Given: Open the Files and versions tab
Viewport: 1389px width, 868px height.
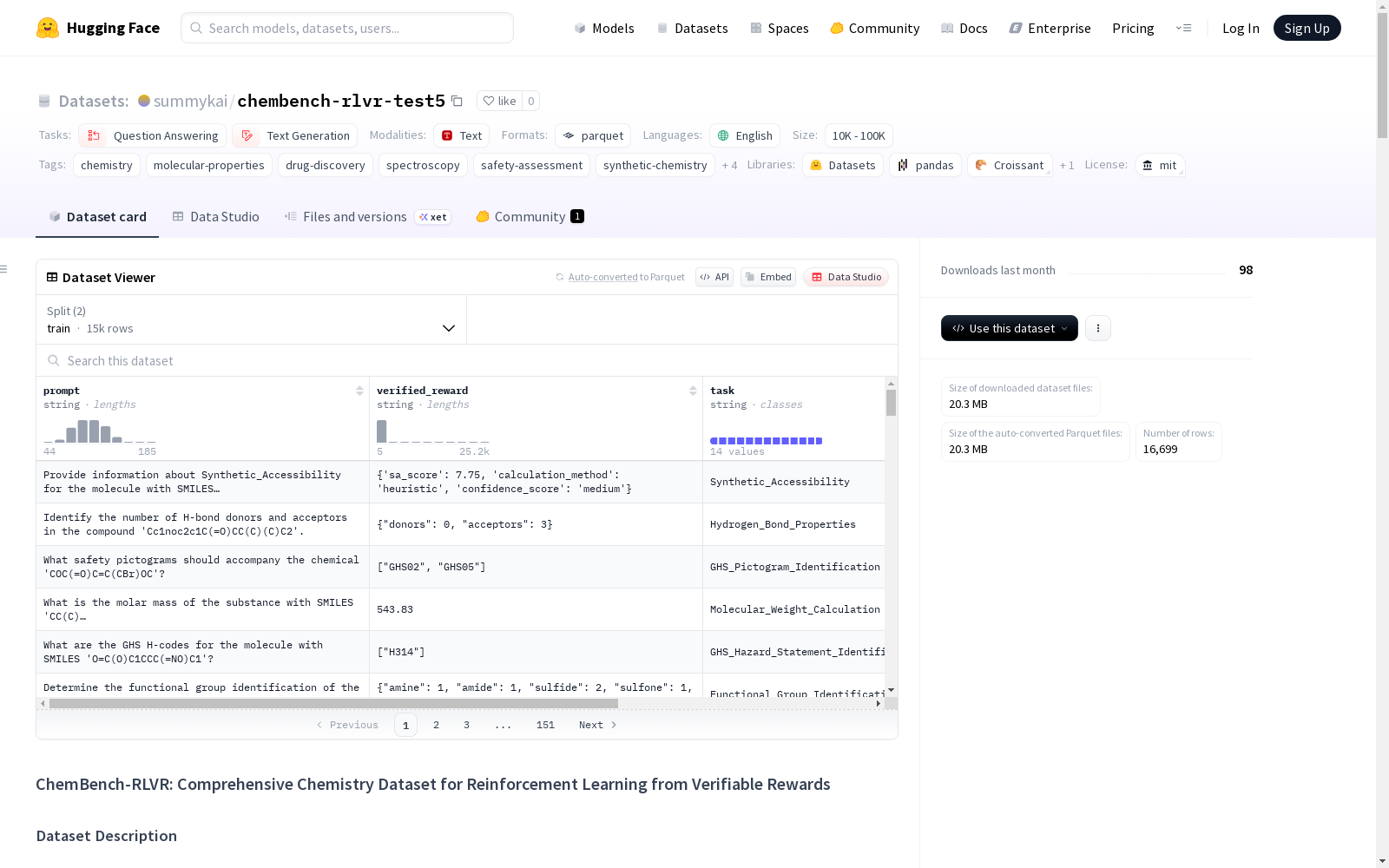Looking at the screenshot, I should [x=367, y=217].
